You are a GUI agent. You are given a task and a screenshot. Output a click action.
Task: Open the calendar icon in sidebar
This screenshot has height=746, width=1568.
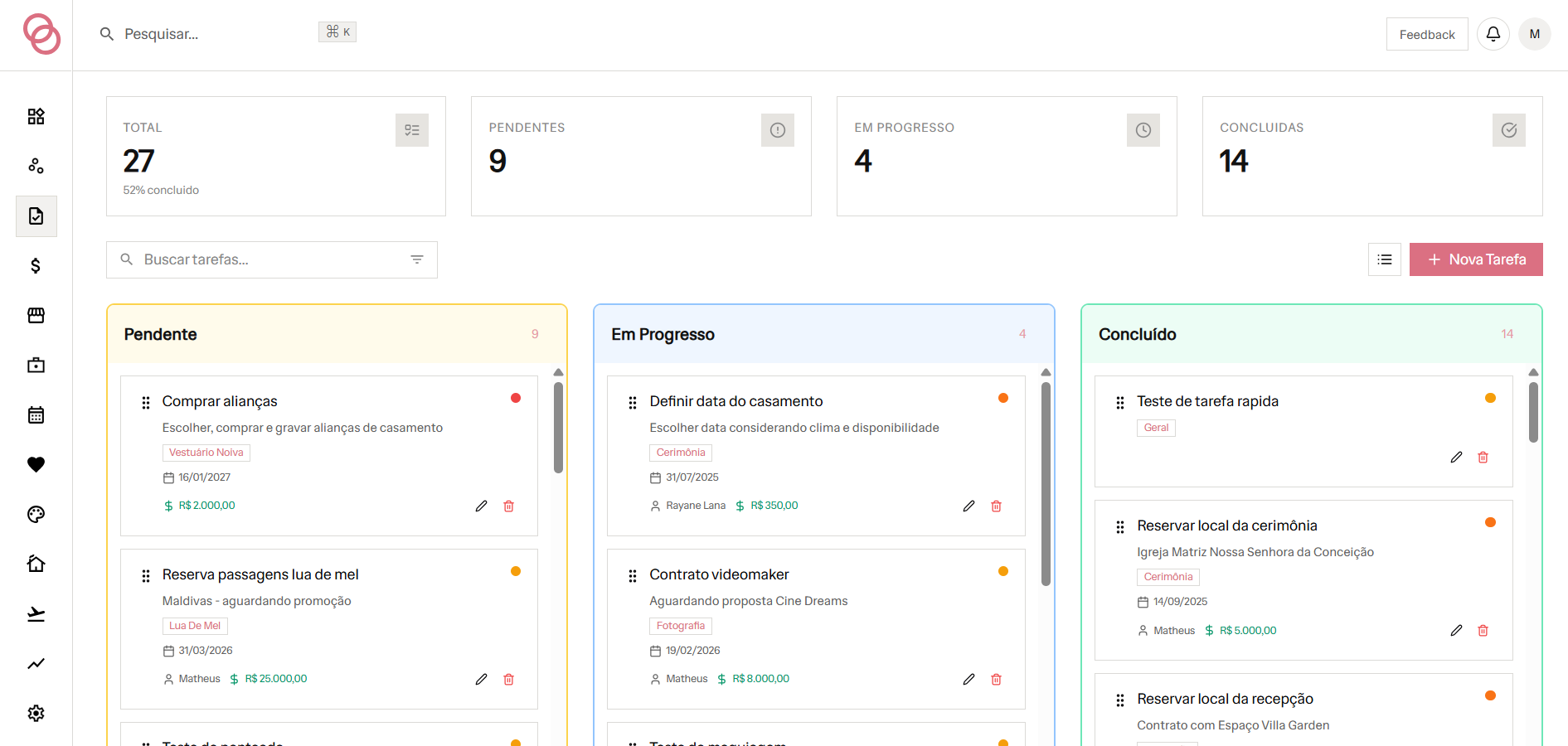pyautogui.click(x=36, y=415)
